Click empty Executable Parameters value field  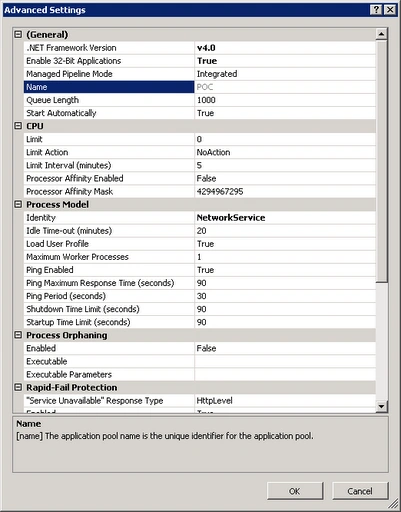coord(285,374)
